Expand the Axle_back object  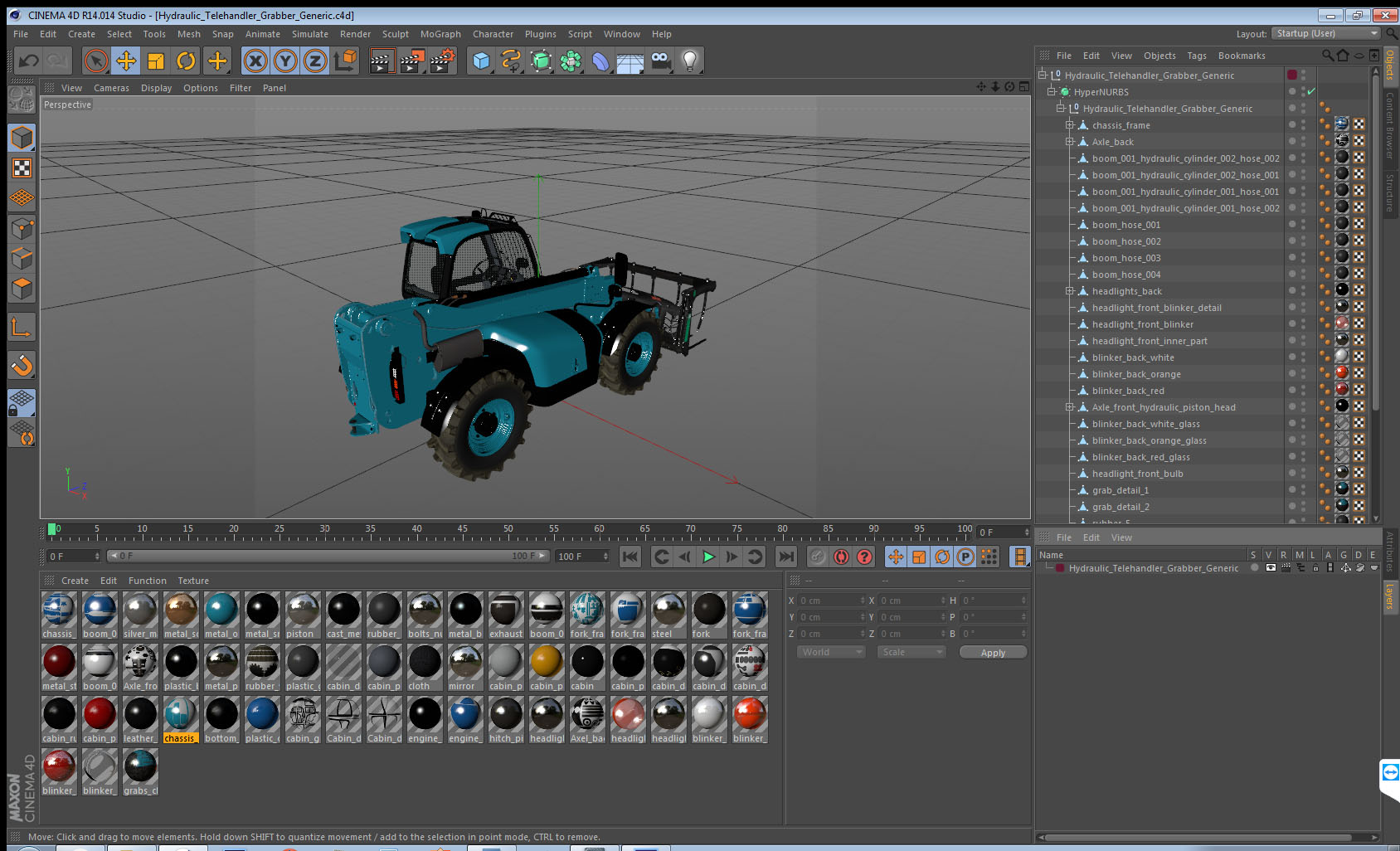tap(1070, 142)
